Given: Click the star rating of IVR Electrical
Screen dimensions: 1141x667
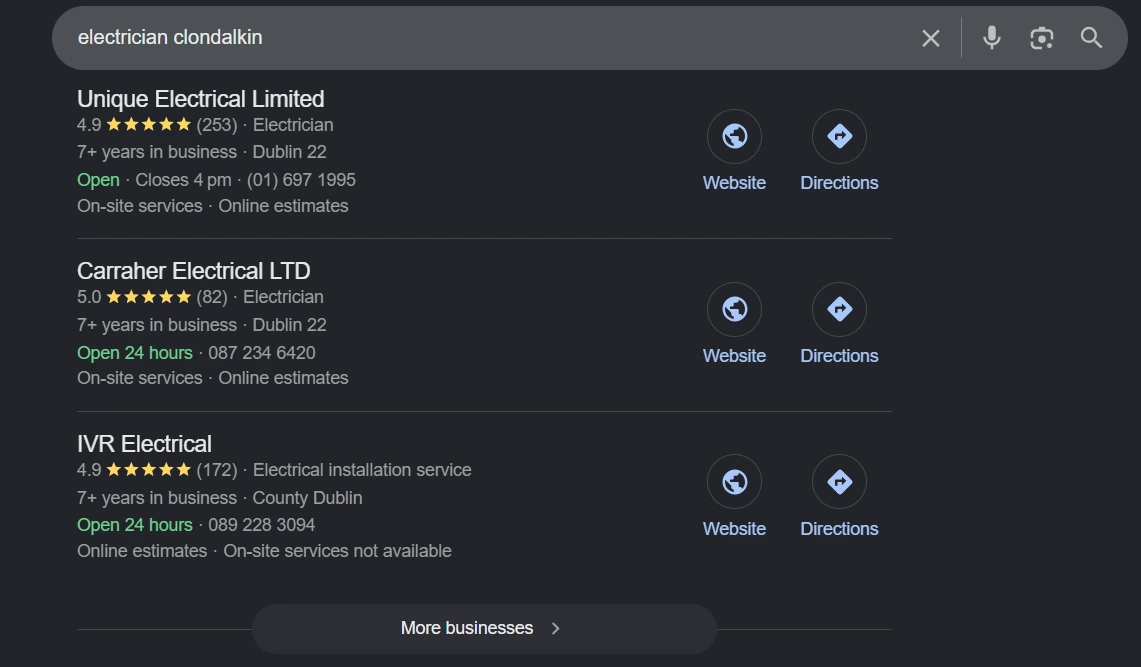Looking at the screenshot, I should pyautogui.click(x=148, y=470).
